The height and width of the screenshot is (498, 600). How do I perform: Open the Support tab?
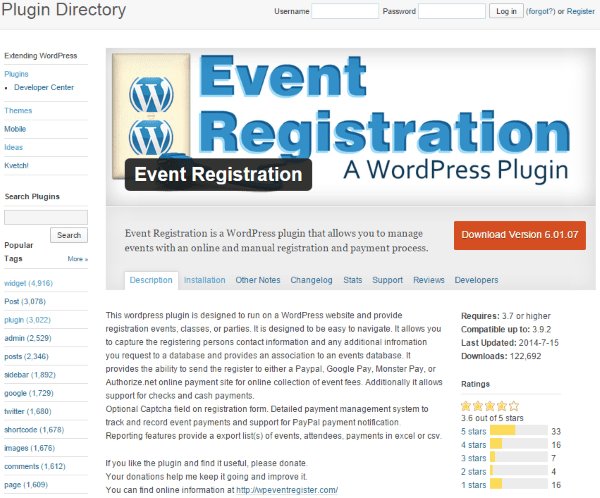tap(388, 280)
